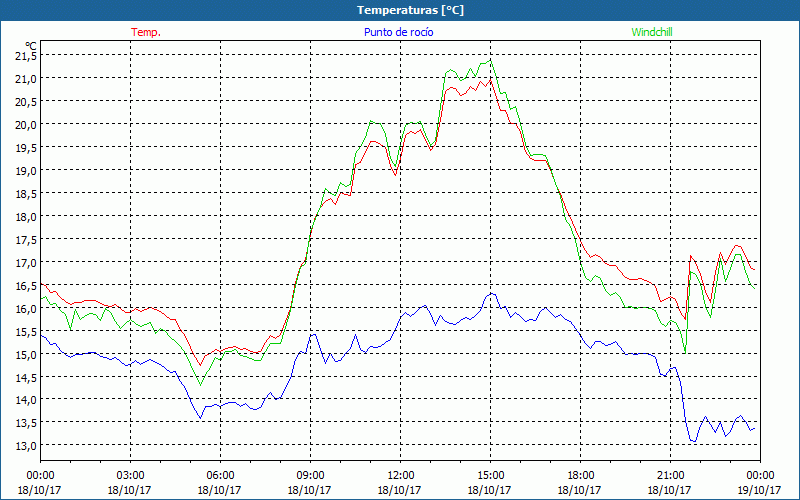
Task: Click the 13,0 y-axis value
Action: 27,445
